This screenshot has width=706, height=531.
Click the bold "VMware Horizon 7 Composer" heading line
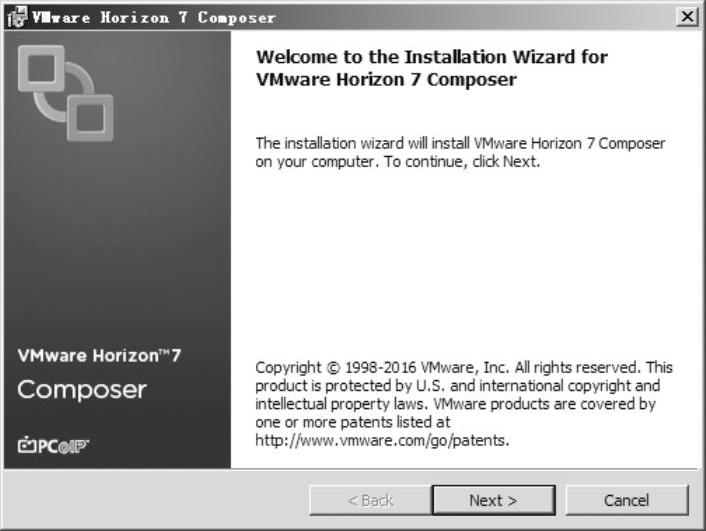click(386, 80)
